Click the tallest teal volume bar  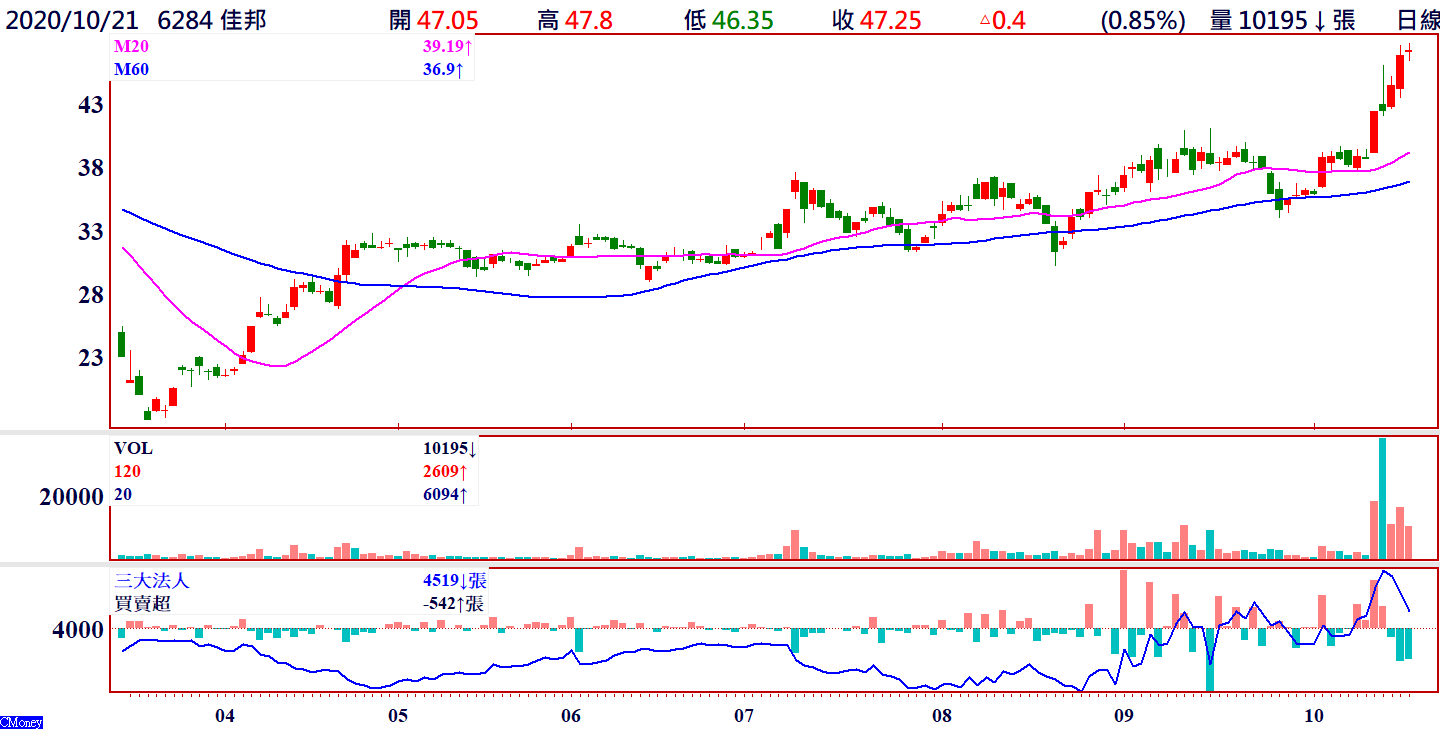[1382, 498]
